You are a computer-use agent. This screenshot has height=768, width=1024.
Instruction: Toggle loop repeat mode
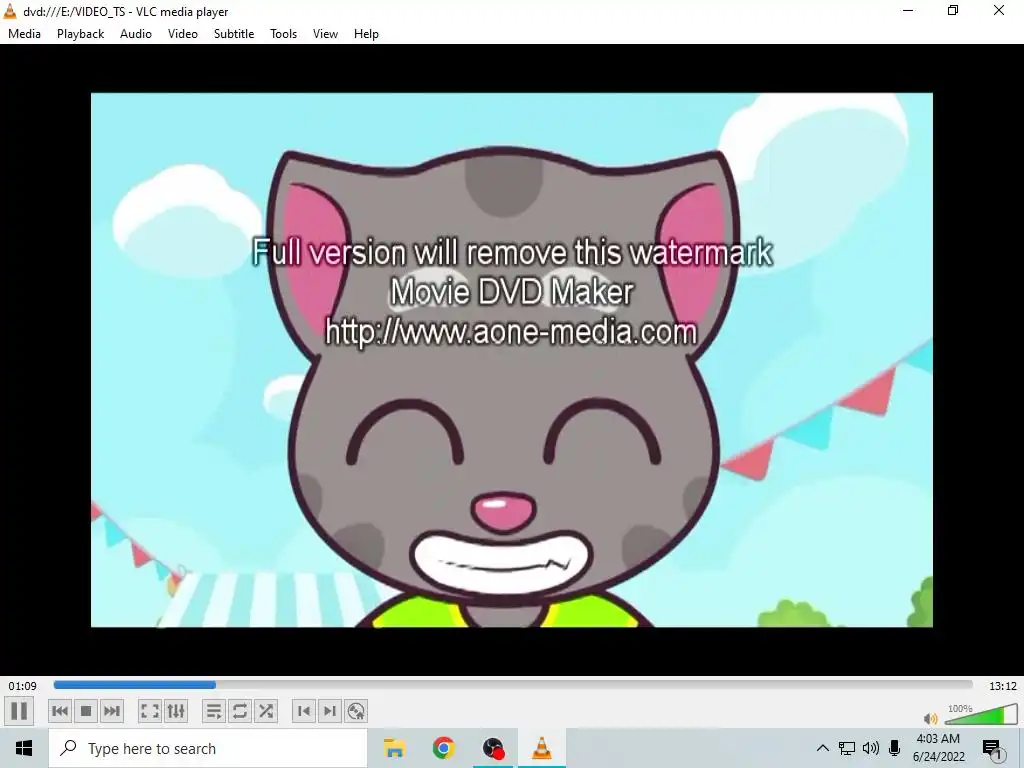pos(240,711)
